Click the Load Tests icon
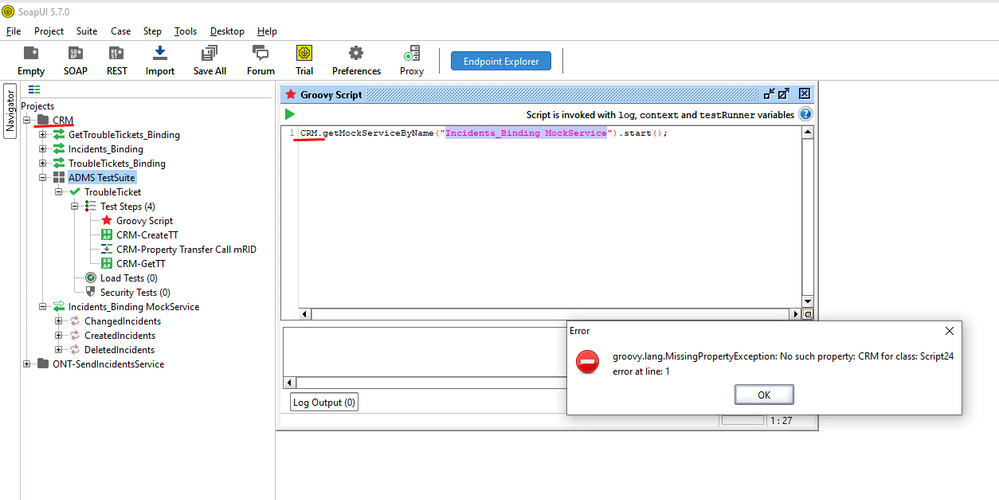The height and width of the screenshot is (500, 999). (x=90, y=278)
